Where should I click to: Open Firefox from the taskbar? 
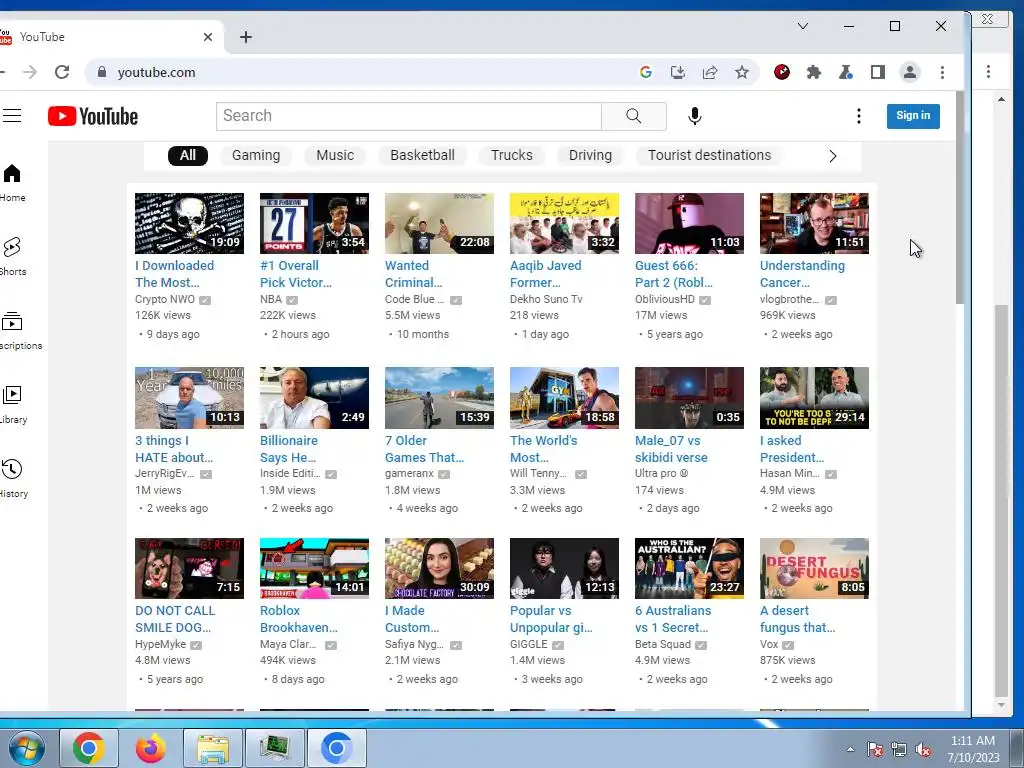[151, 748]
